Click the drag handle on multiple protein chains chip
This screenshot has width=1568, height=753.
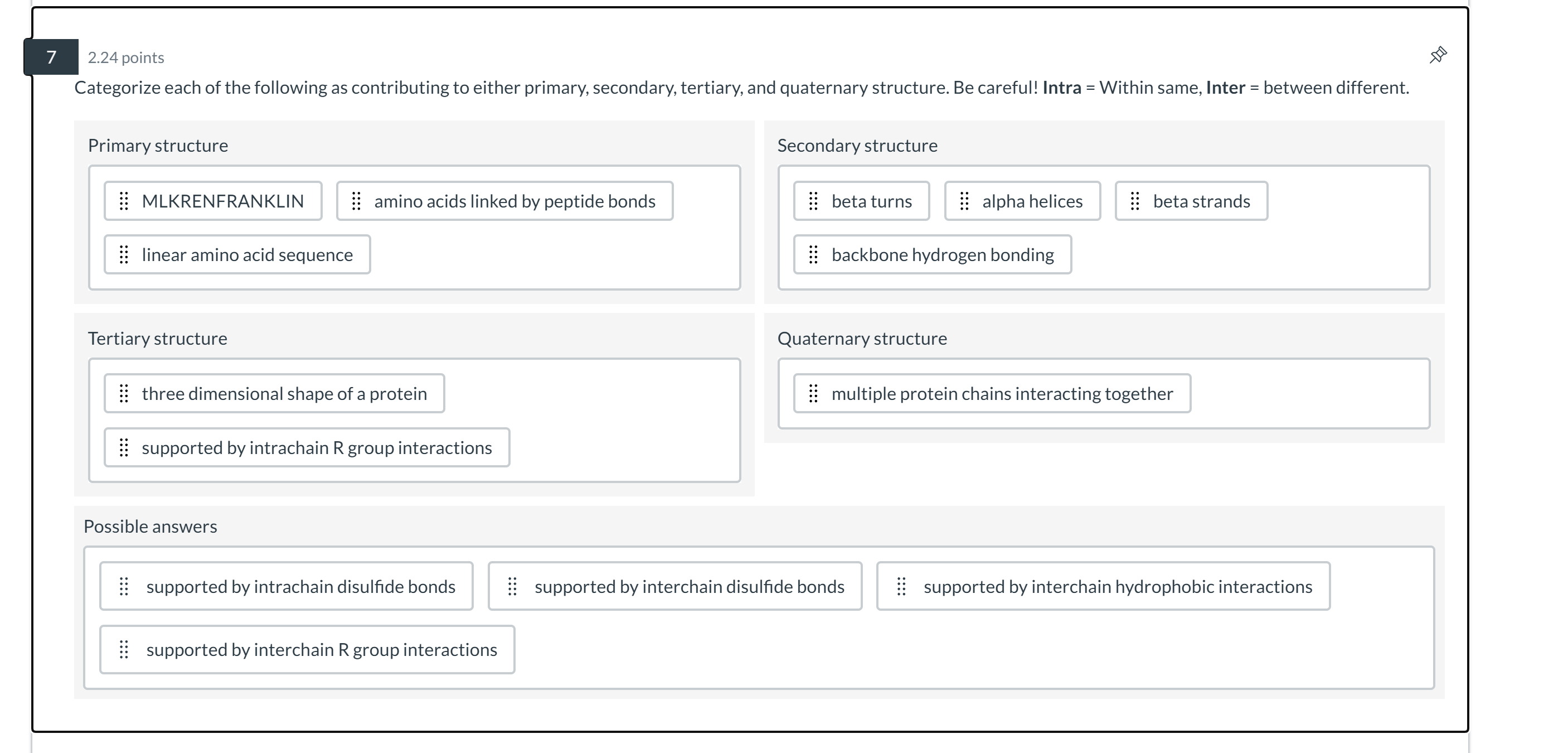814,394
